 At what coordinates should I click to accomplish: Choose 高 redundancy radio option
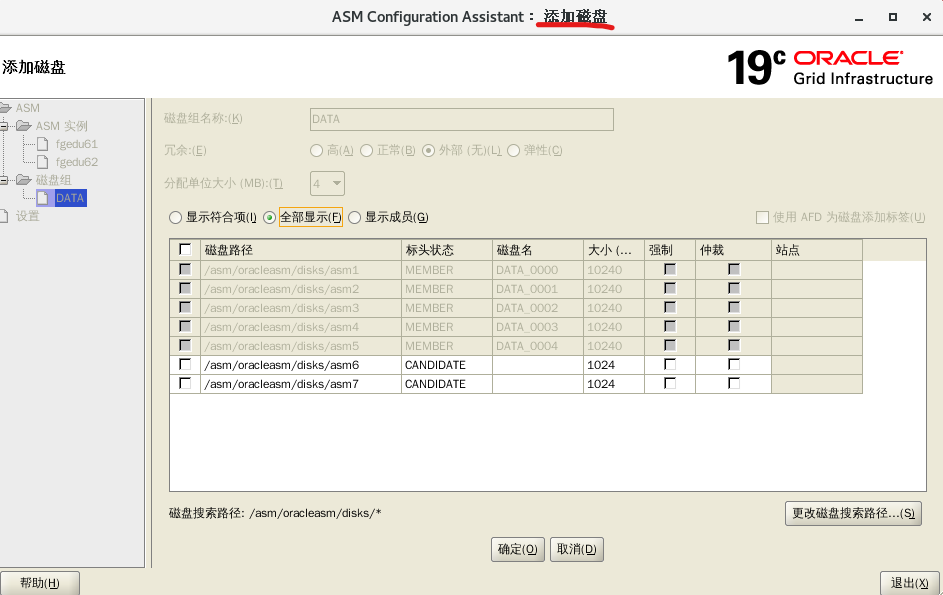click(x=316, y=150)
